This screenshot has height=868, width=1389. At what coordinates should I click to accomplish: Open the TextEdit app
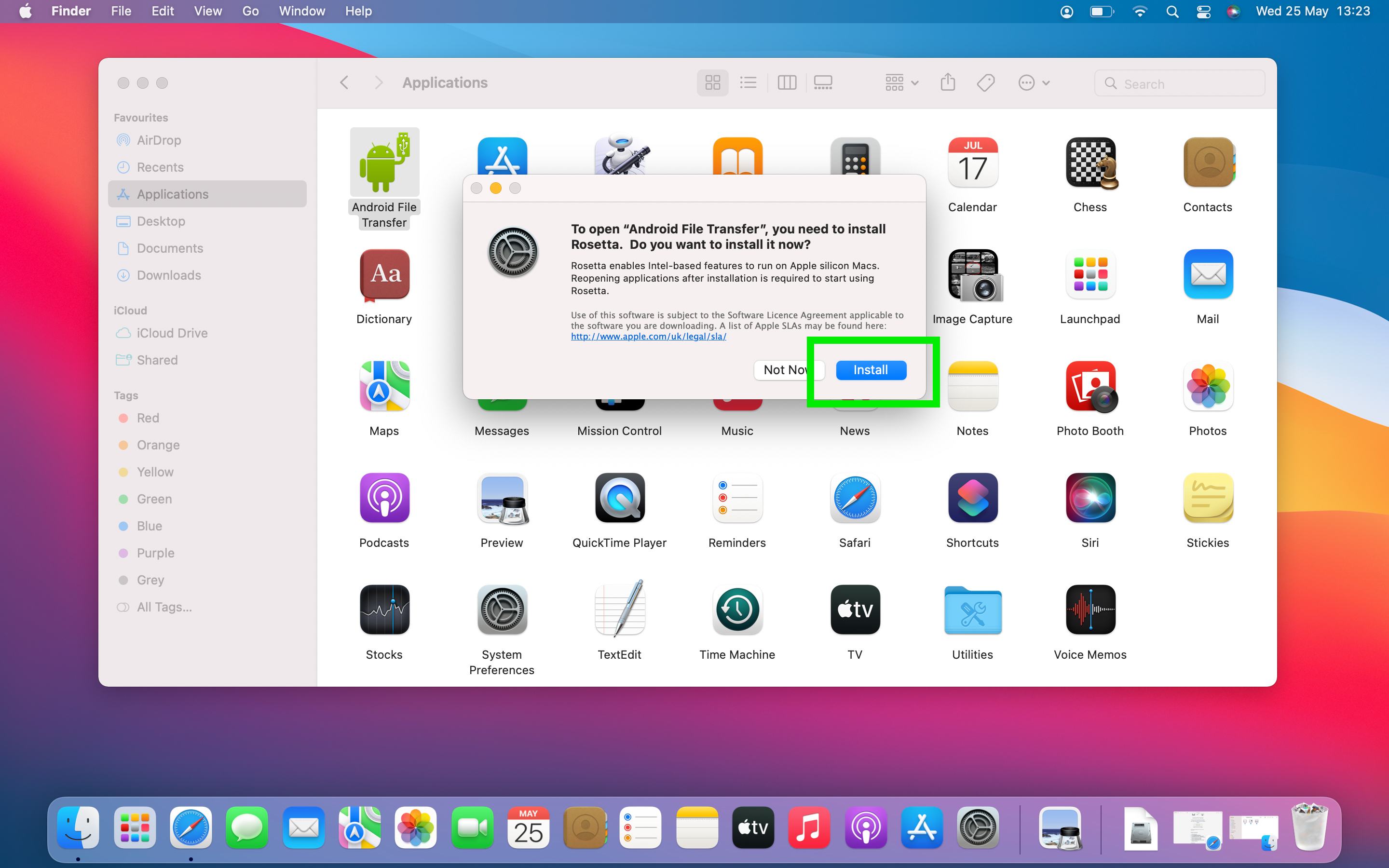tap(619, 610)
